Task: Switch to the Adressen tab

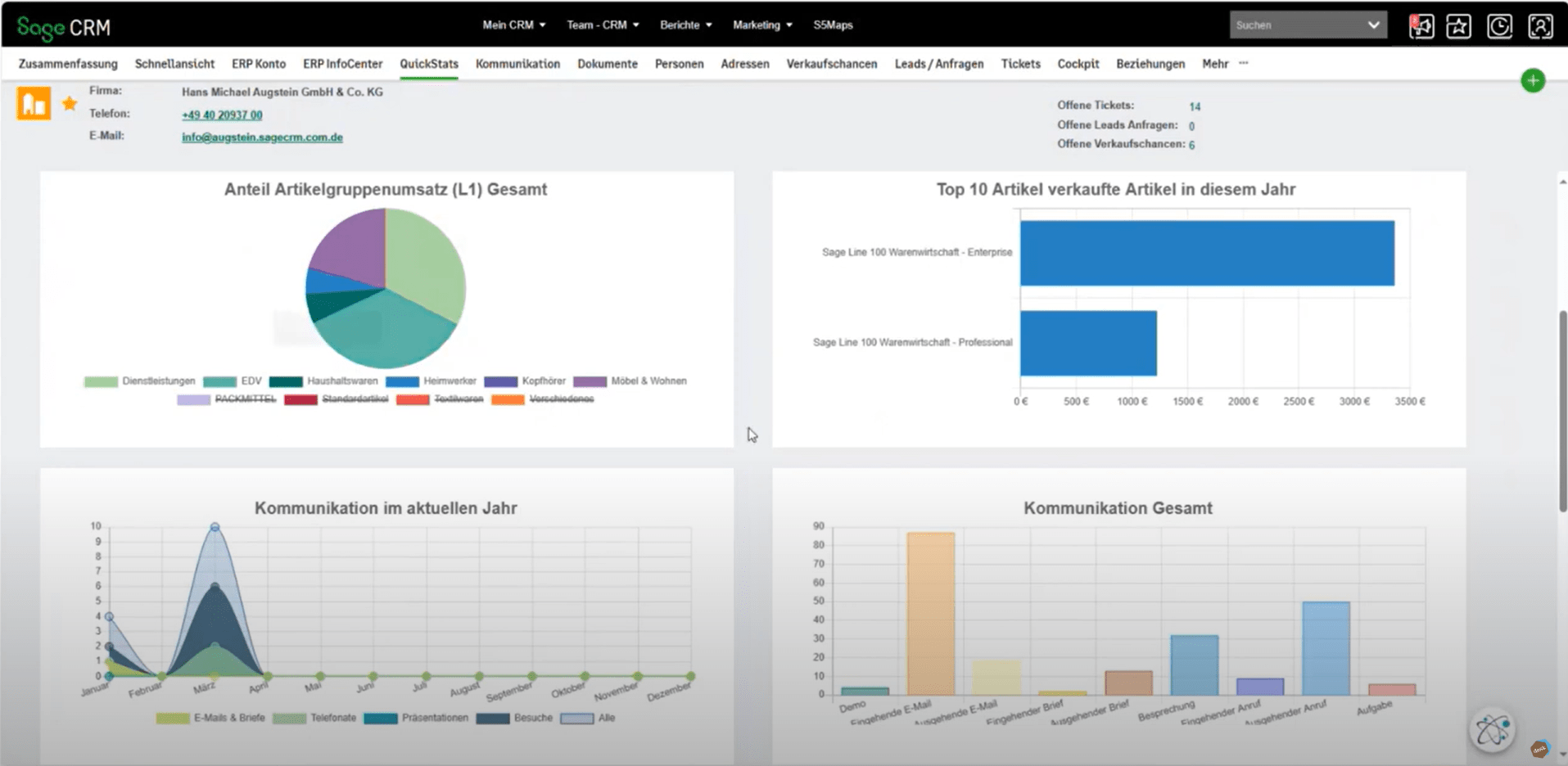Action: pyautogui.click(x=745, y=64)
